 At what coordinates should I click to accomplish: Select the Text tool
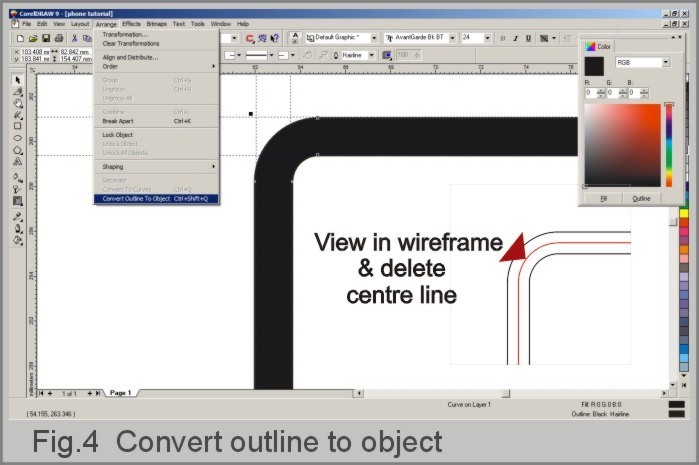[x=18, y=161]
